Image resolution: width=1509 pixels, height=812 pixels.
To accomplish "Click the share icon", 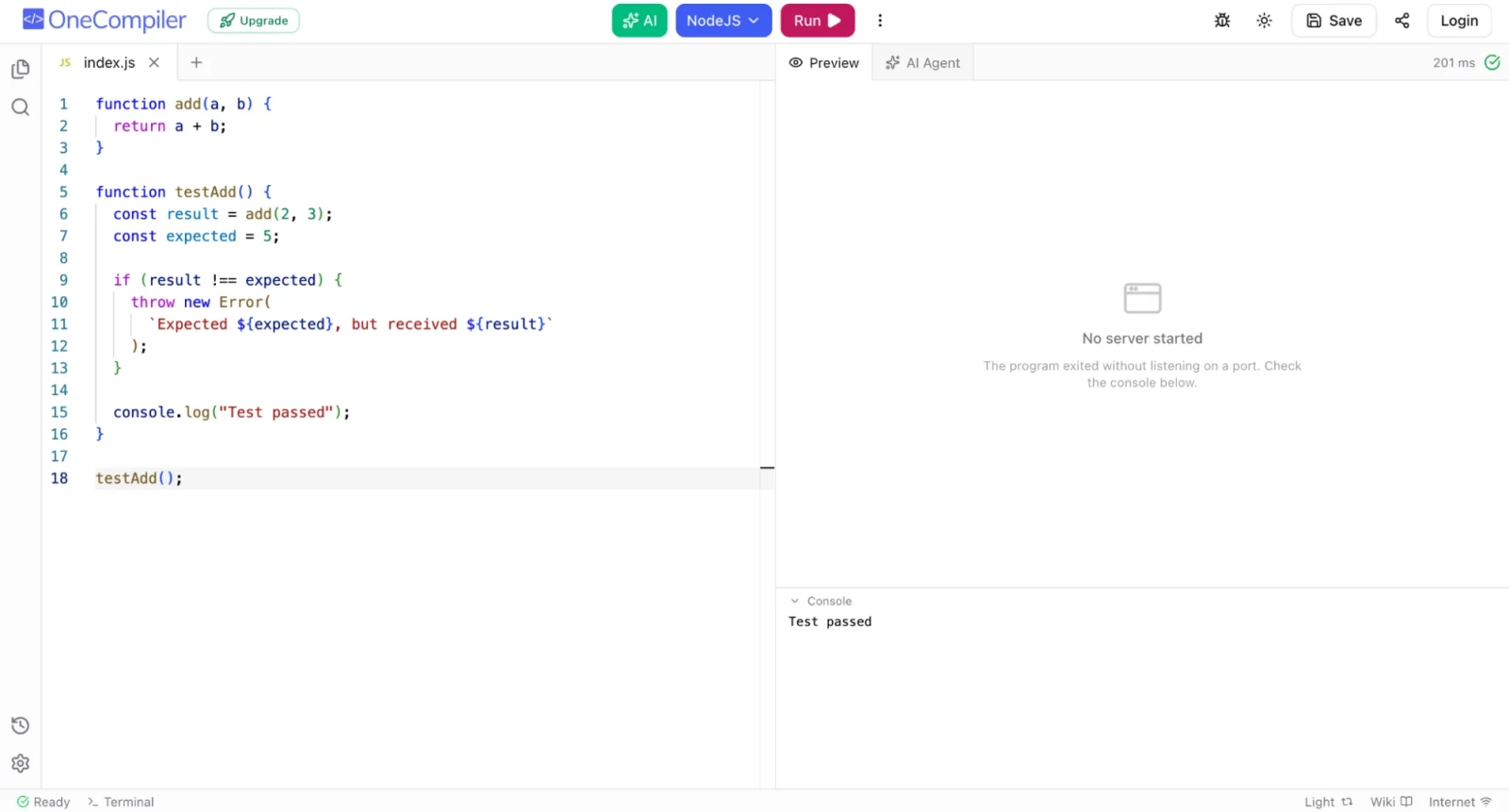I will point(1402,21).
